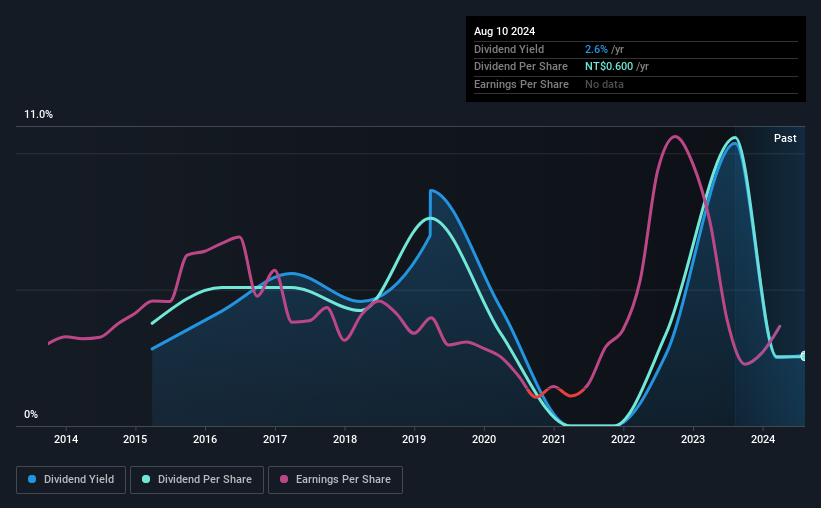
Task: Click the Past label in shaded region
Action: pyautogui.click(x=785, y=138)
